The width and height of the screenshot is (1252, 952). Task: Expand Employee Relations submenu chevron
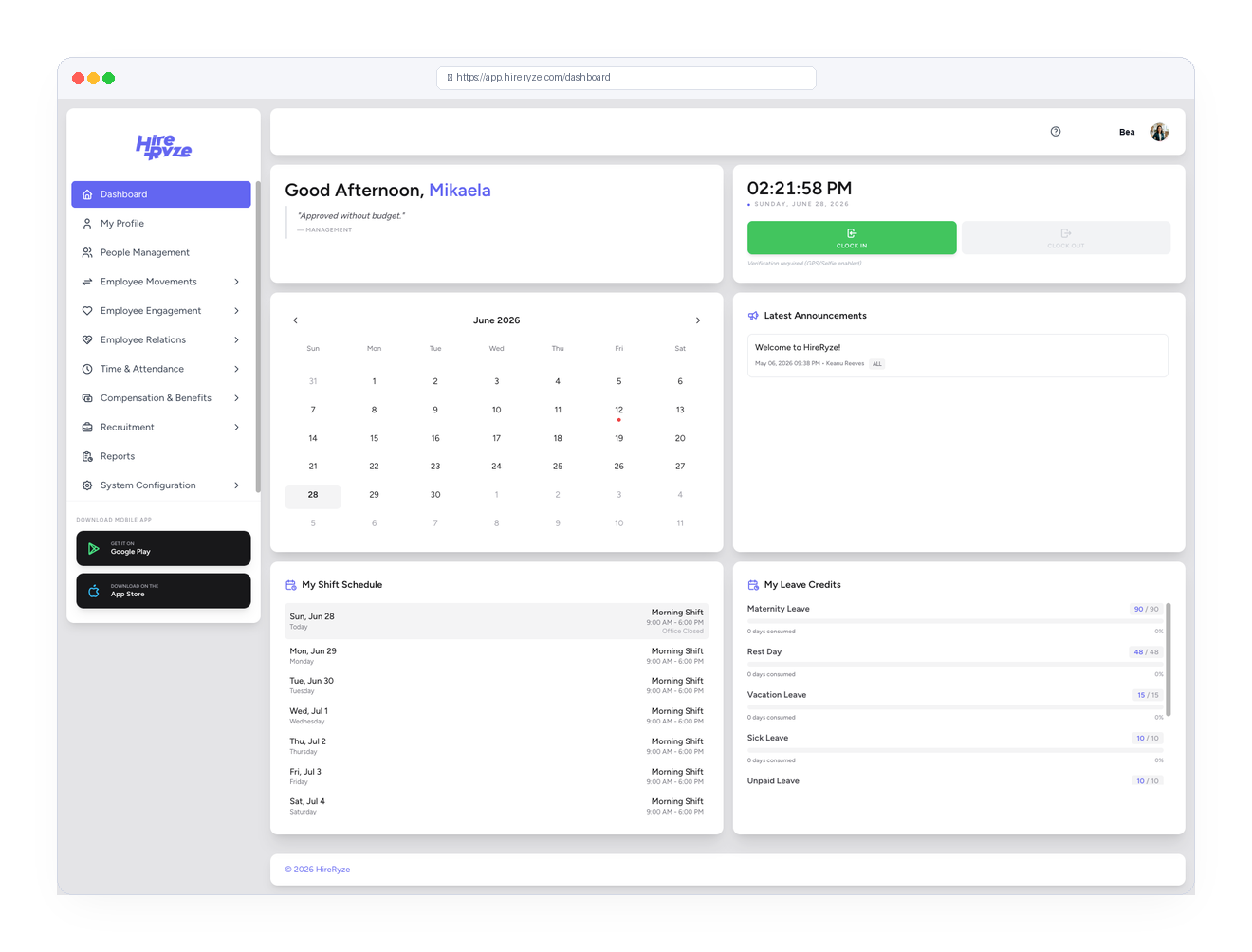(x=236, y=339)
